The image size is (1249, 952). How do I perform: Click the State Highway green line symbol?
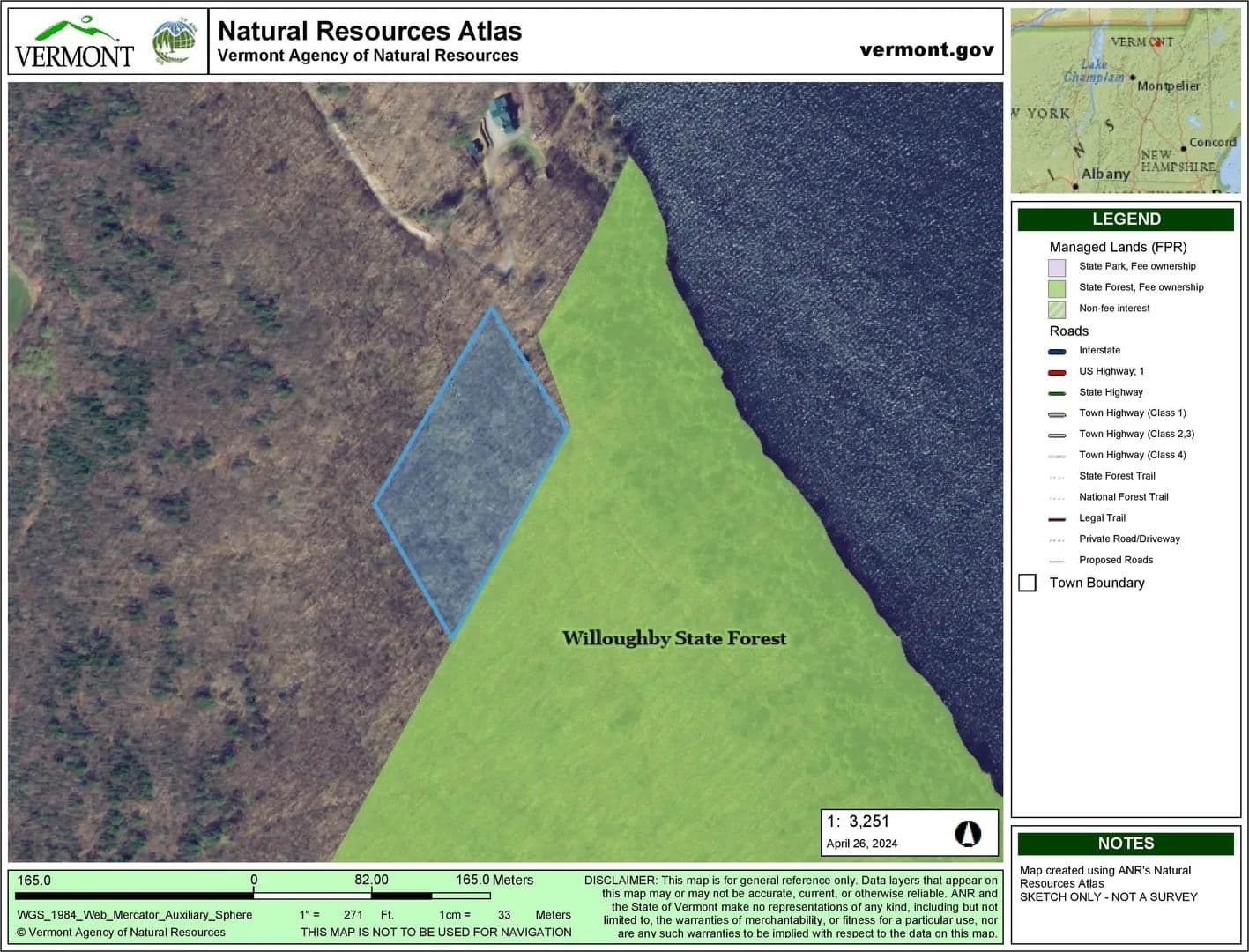(1057, 393)
